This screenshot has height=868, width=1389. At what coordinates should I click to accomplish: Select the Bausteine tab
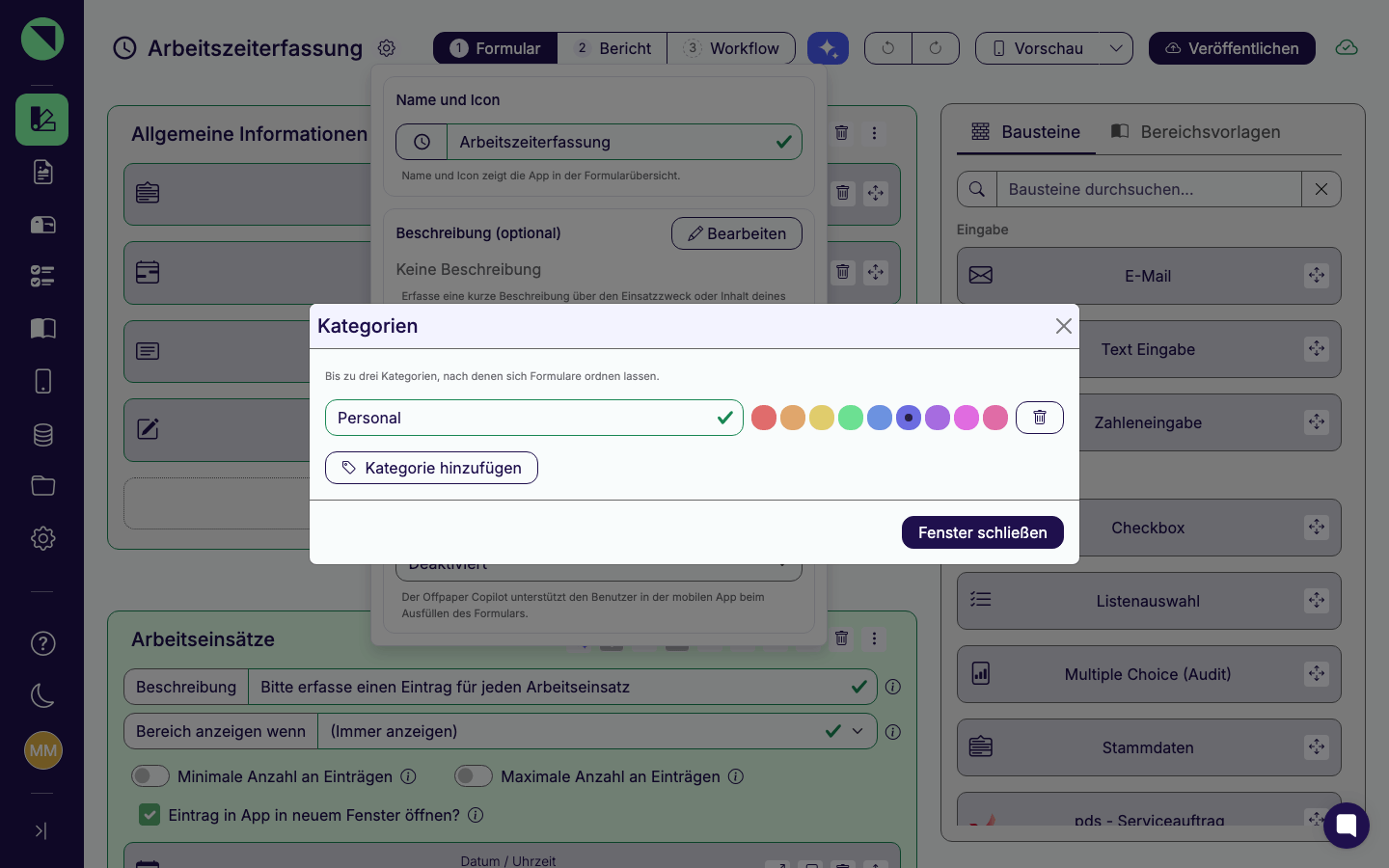point(1026,132)
